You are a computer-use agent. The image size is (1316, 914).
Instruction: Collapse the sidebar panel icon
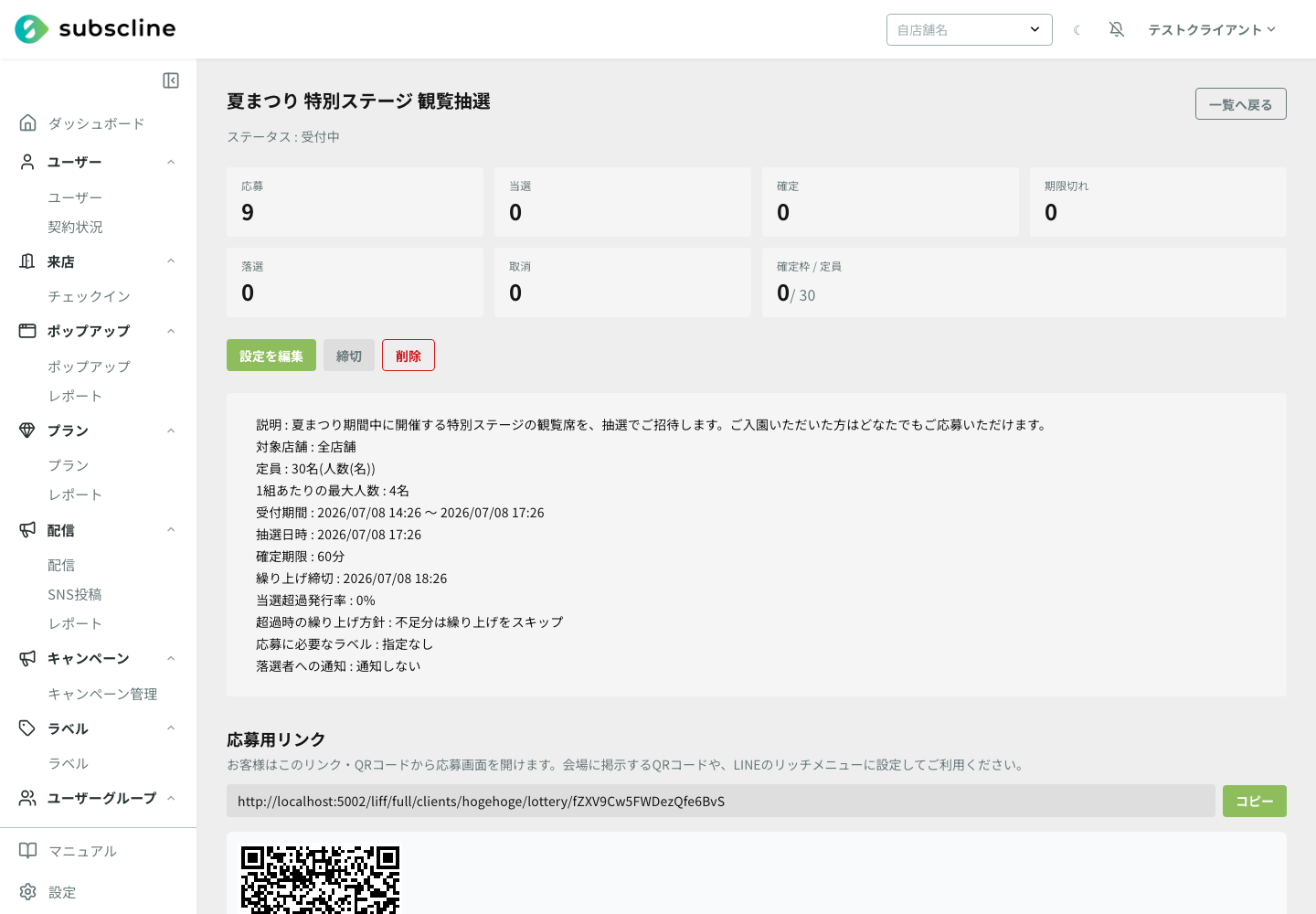pyautogui.click(x=171, y=80)
